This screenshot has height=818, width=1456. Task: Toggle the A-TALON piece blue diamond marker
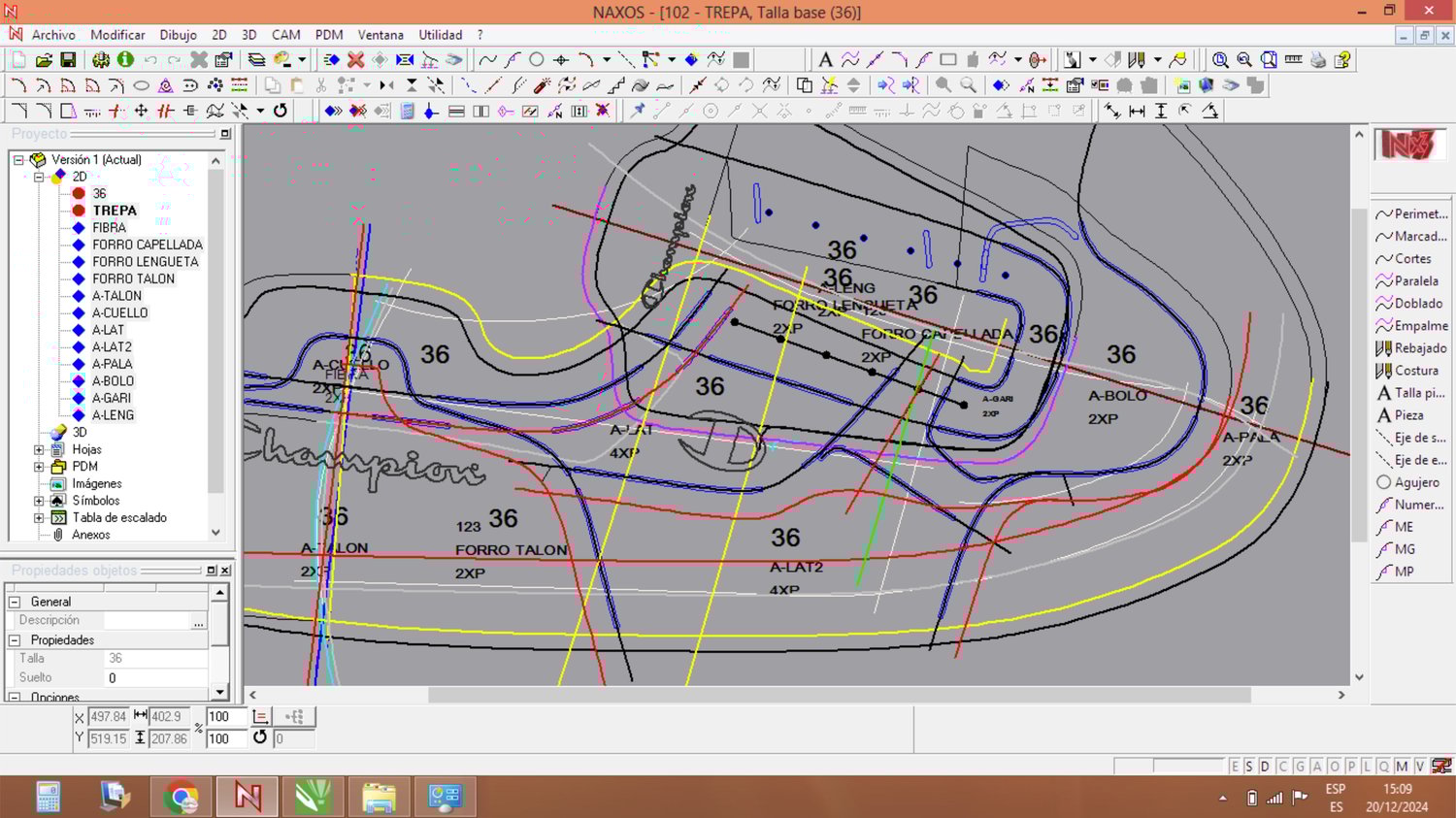(79, 296)
